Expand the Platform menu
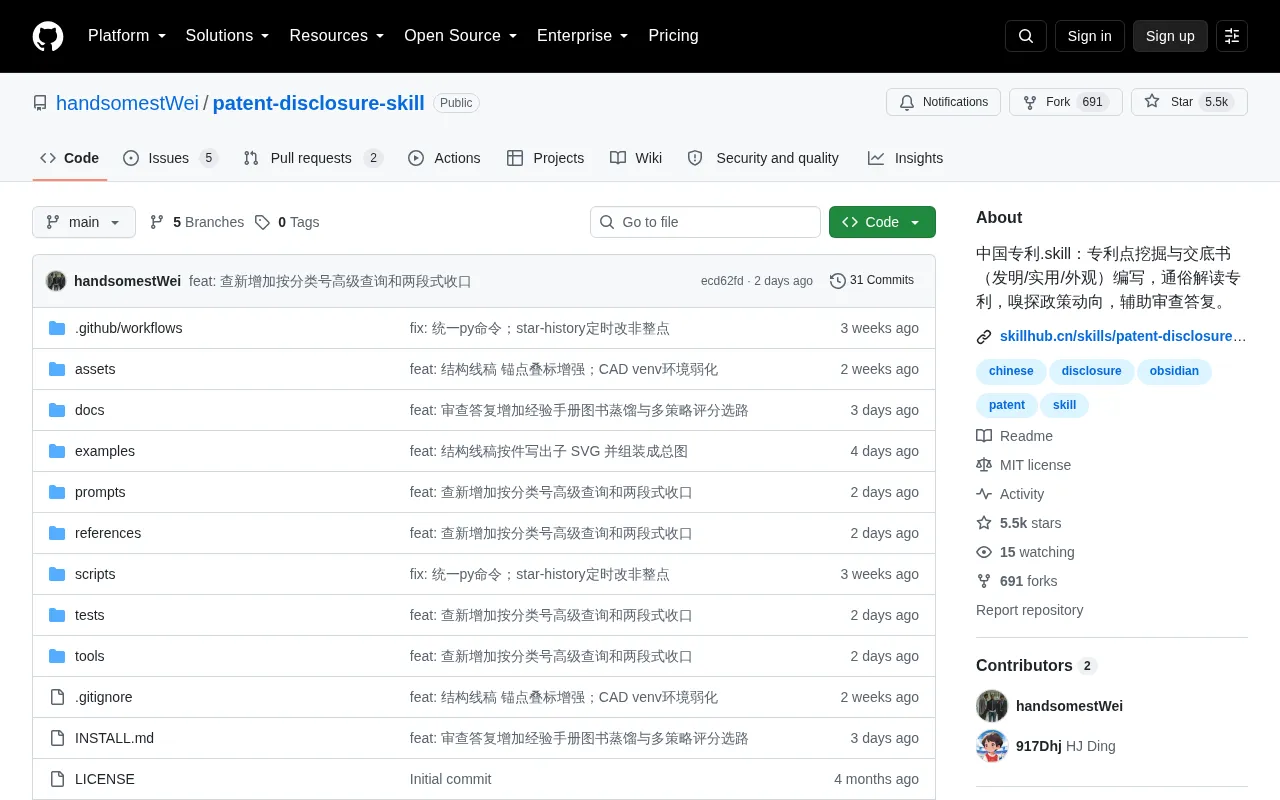The image size is (1280, 800). coord(127,36)
